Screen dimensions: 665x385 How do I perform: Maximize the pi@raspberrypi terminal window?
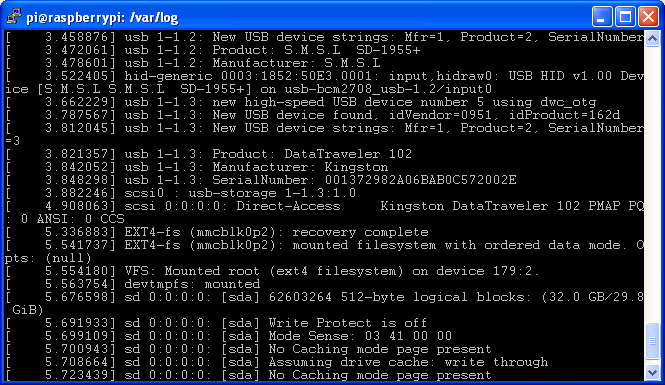(625, 17)
